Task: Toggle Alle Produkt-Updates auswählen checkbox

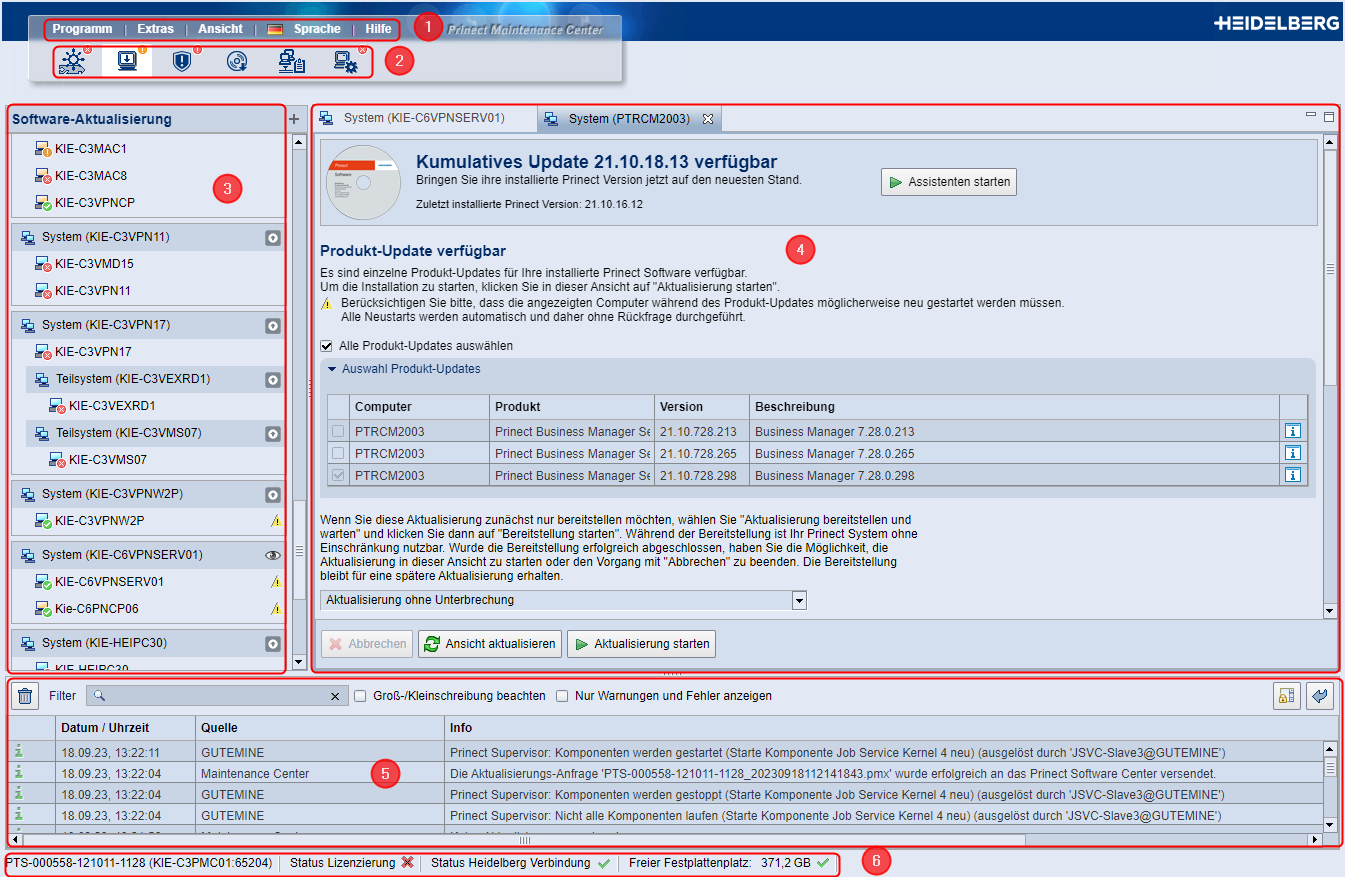Action: coord(326,346)
